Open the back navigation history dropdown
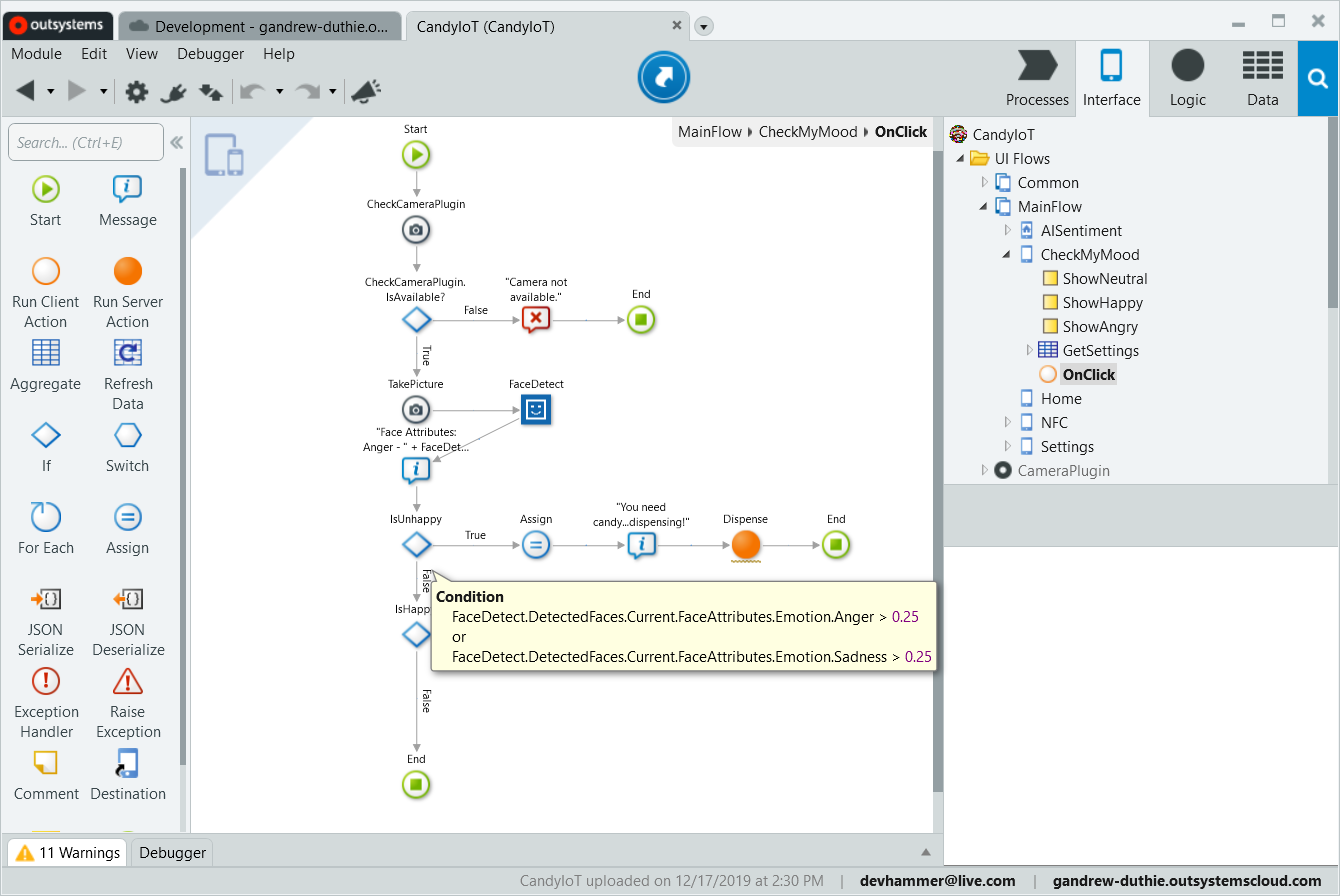This screenshot has height=896, width=1340. pos(50,92)
